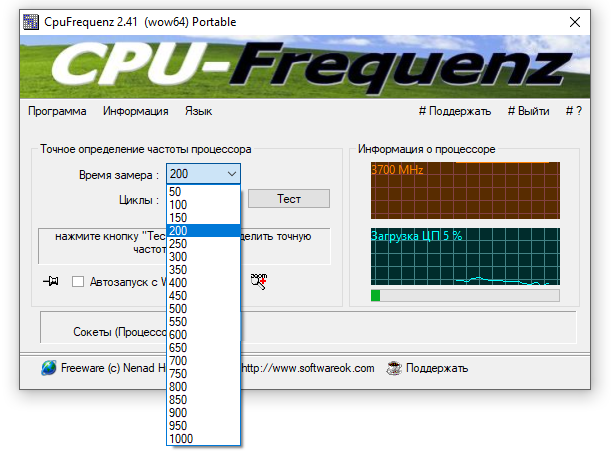Click the Тест button
Viewport: 611px width, 469px height.
(x=289, y=199)
